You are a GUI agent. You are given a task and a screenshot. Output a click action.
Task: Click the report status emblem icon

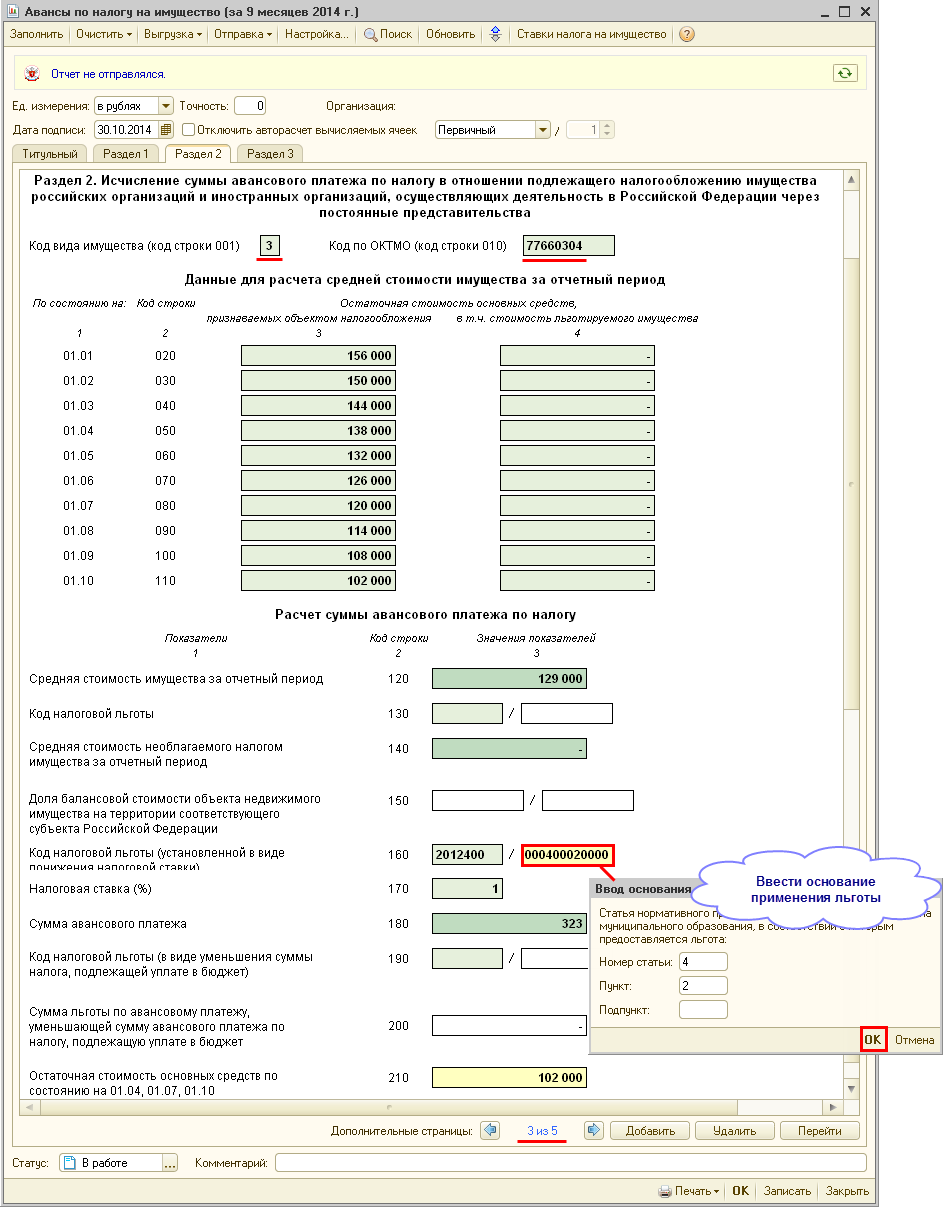34,74
